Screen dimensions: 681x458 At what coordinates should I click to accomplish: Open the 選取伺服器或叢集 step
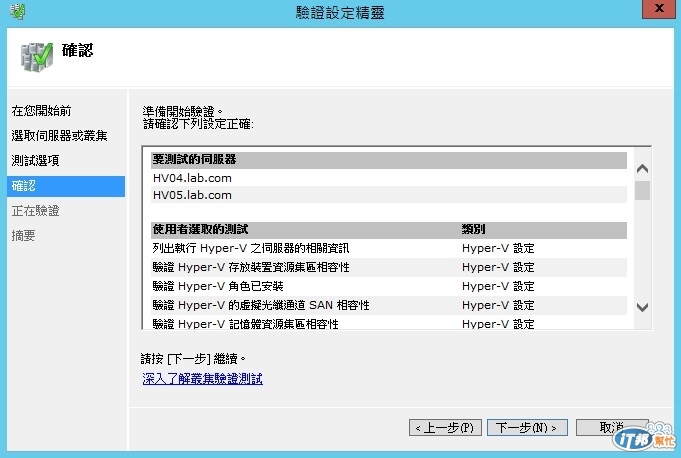(60, 135)
